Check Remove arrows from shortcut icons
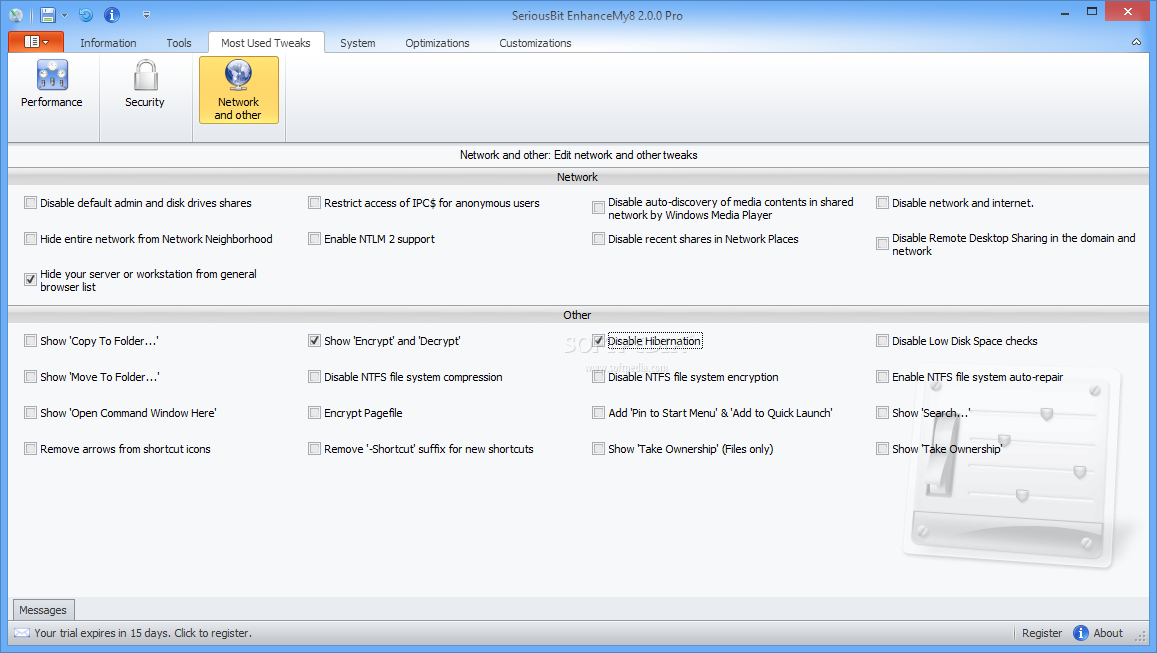The width and height of the screenshot is (1157, 653). (30, 449)
